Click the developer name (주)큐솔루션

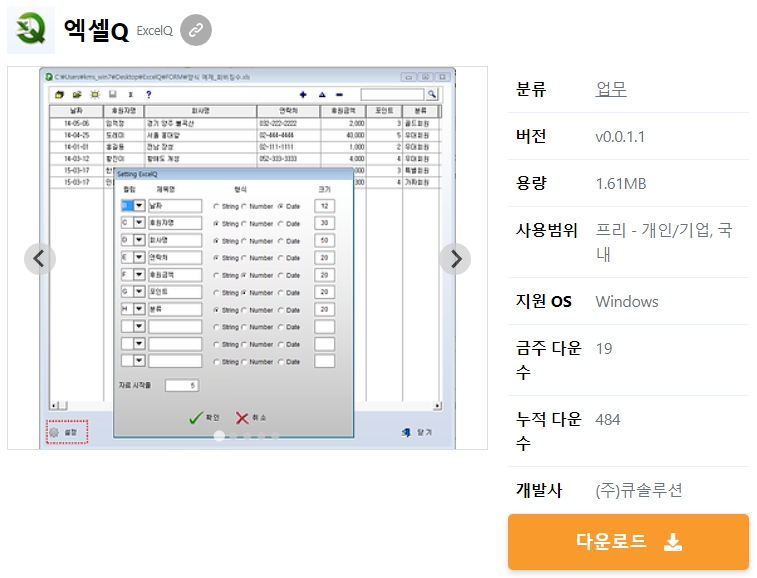point(639,490)
